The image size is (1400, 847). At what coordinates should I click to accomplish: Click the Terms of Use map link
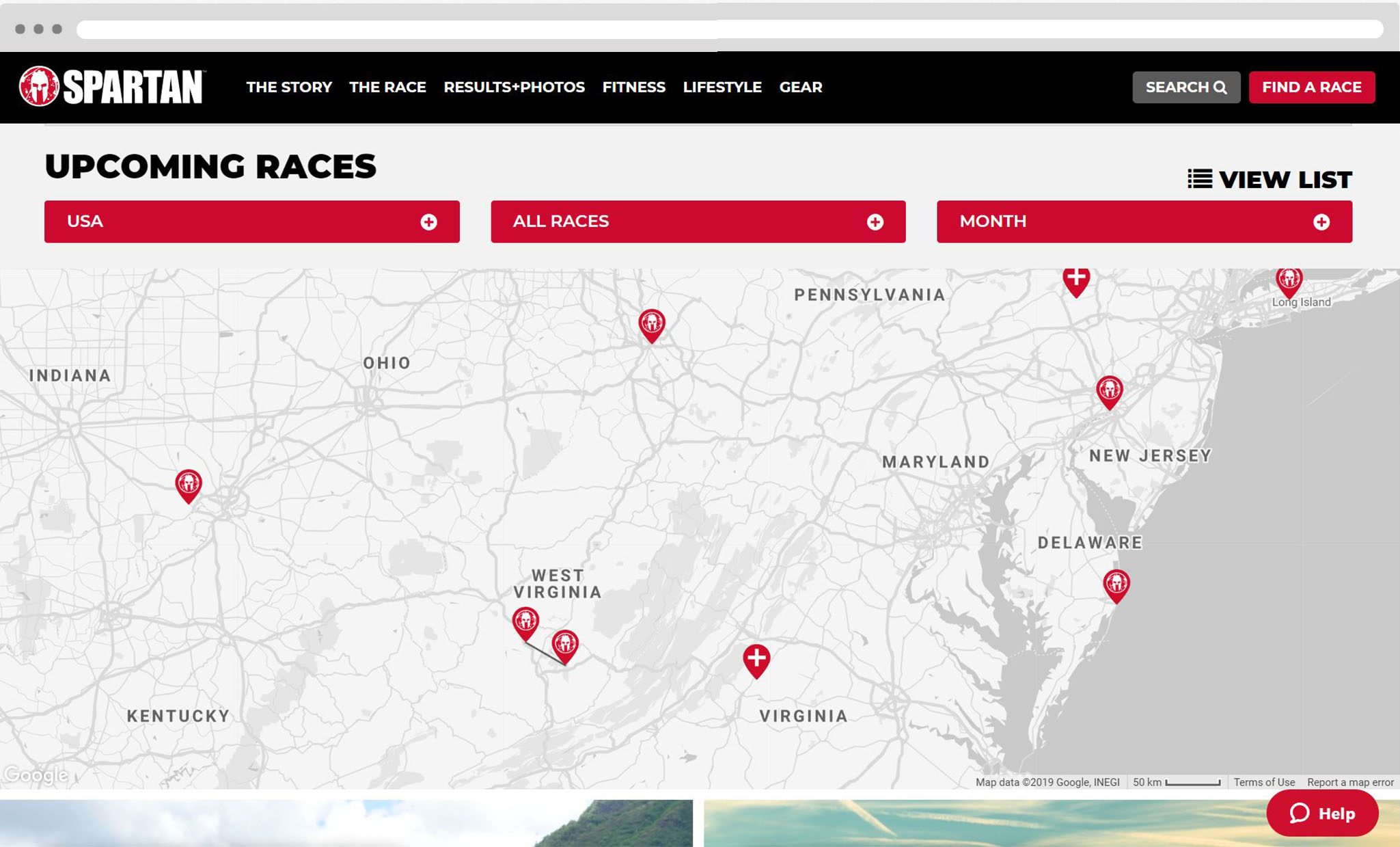pos(1263,782)
